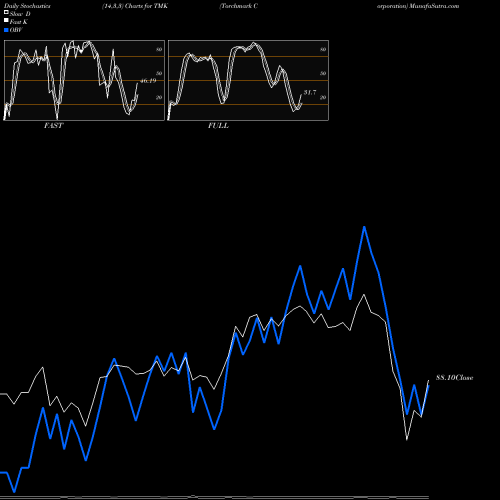Click the FULL chart label
Viewport: 500px width, 500px height.
pos(218,126)
